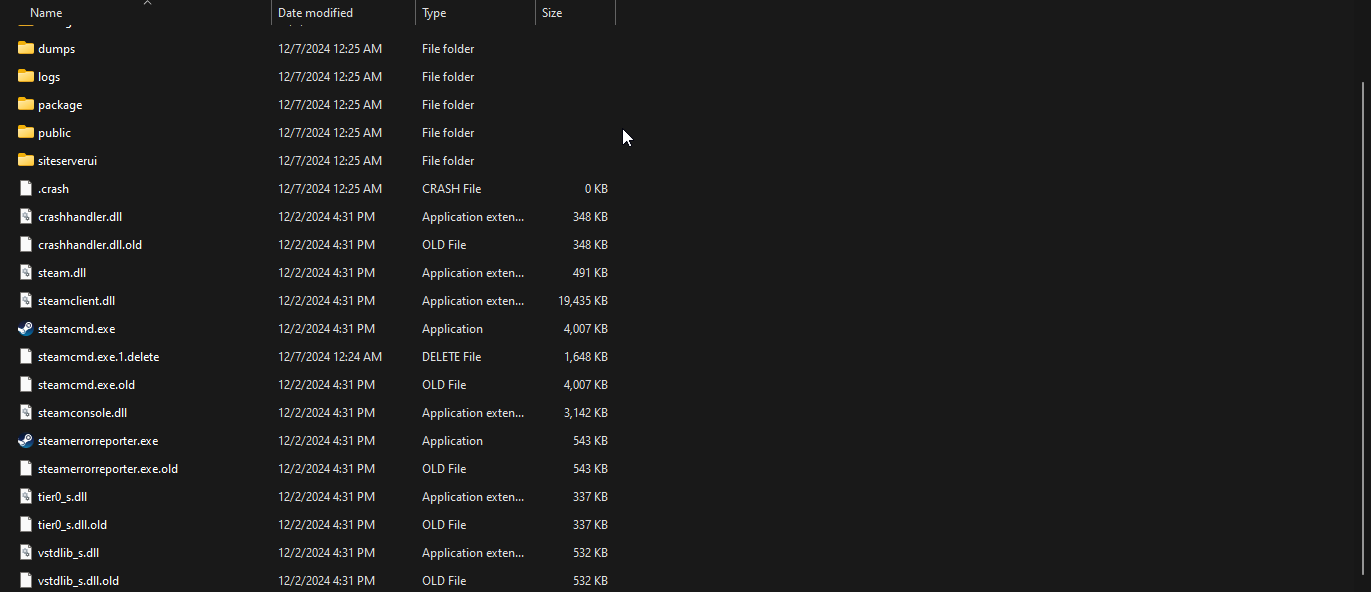Select the siteserverui folder name

pos(67,161)
